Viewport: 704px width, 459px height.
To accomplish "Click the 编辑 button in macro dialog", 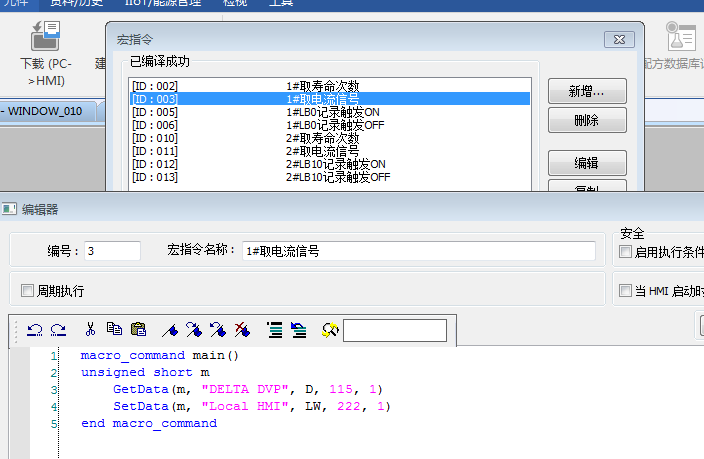I will coord(586,163).
